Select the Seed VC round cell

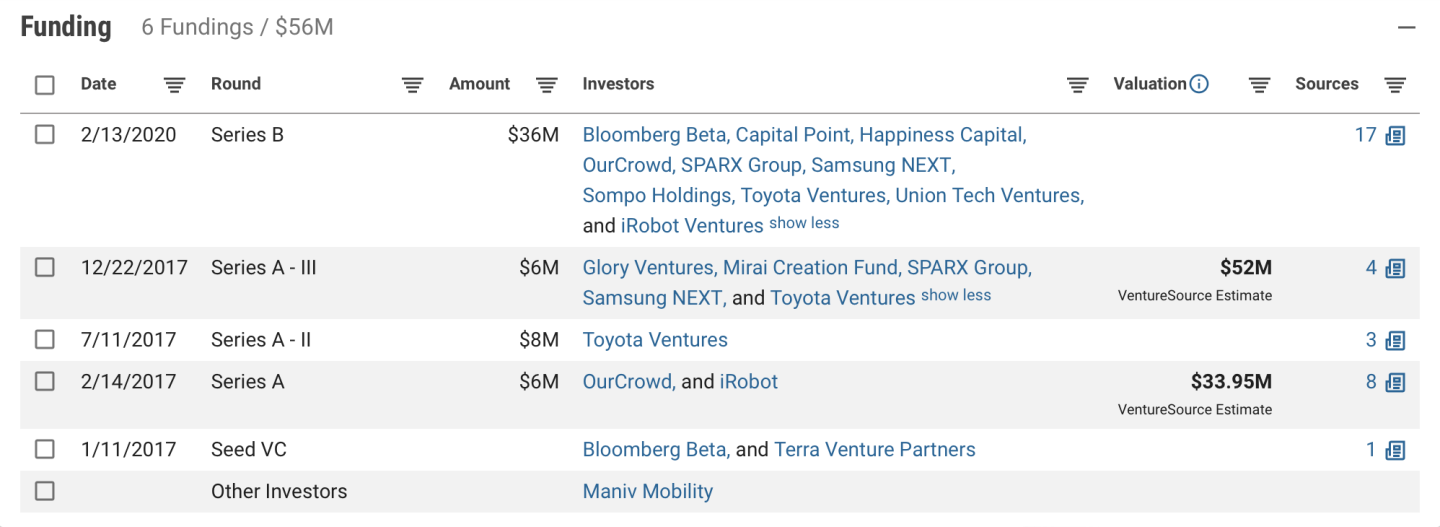click(249, 450)
